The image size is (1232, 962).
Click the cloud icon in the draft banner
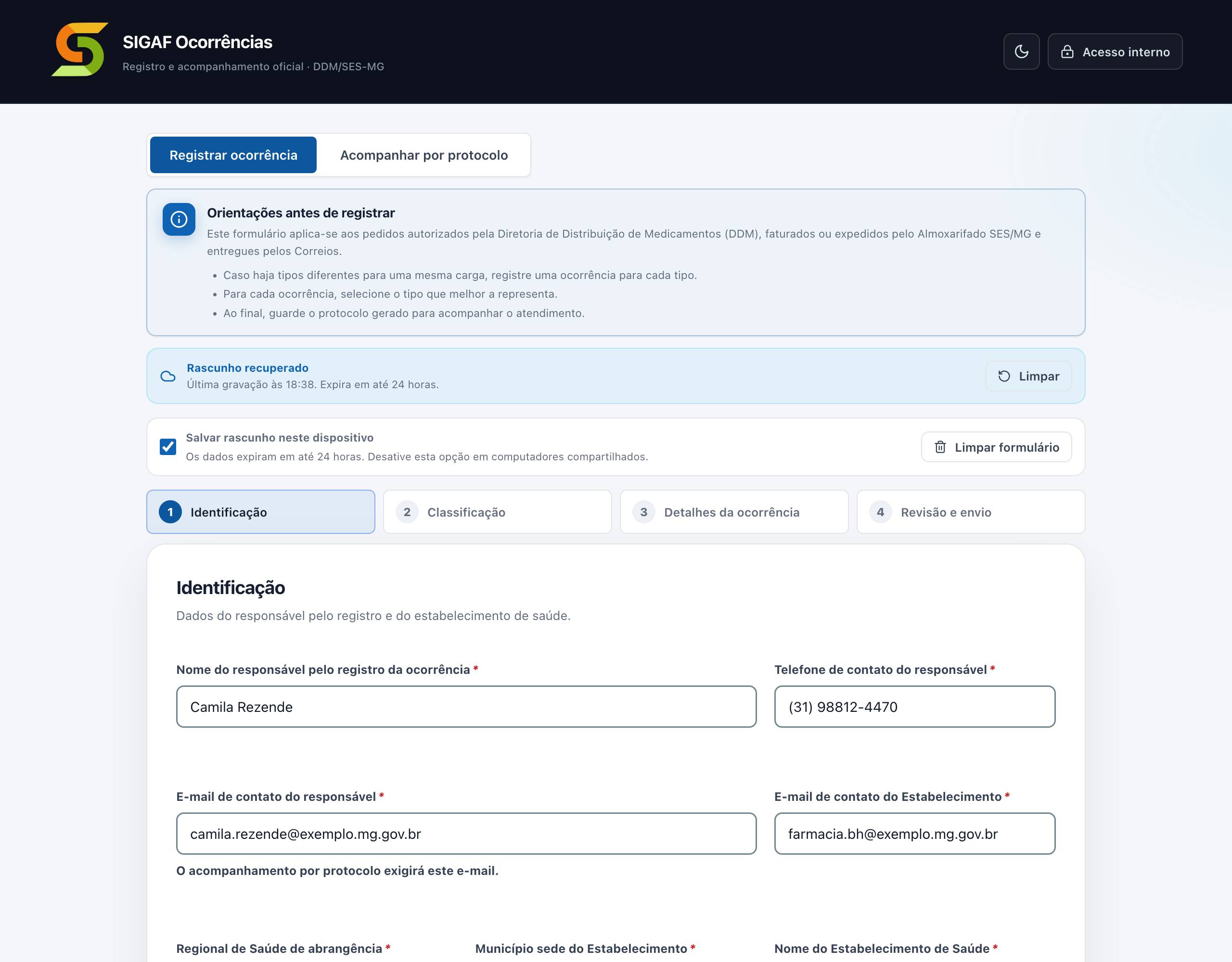coord(168,376)
